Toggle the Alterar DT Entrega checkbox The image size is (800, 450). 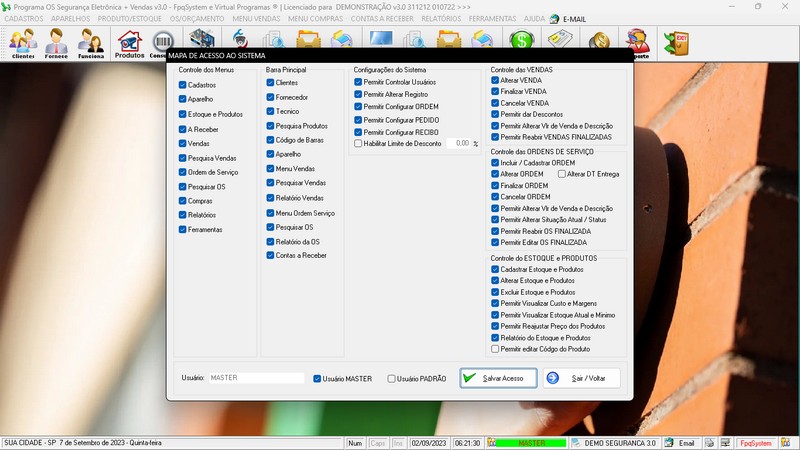click(561, 174)
